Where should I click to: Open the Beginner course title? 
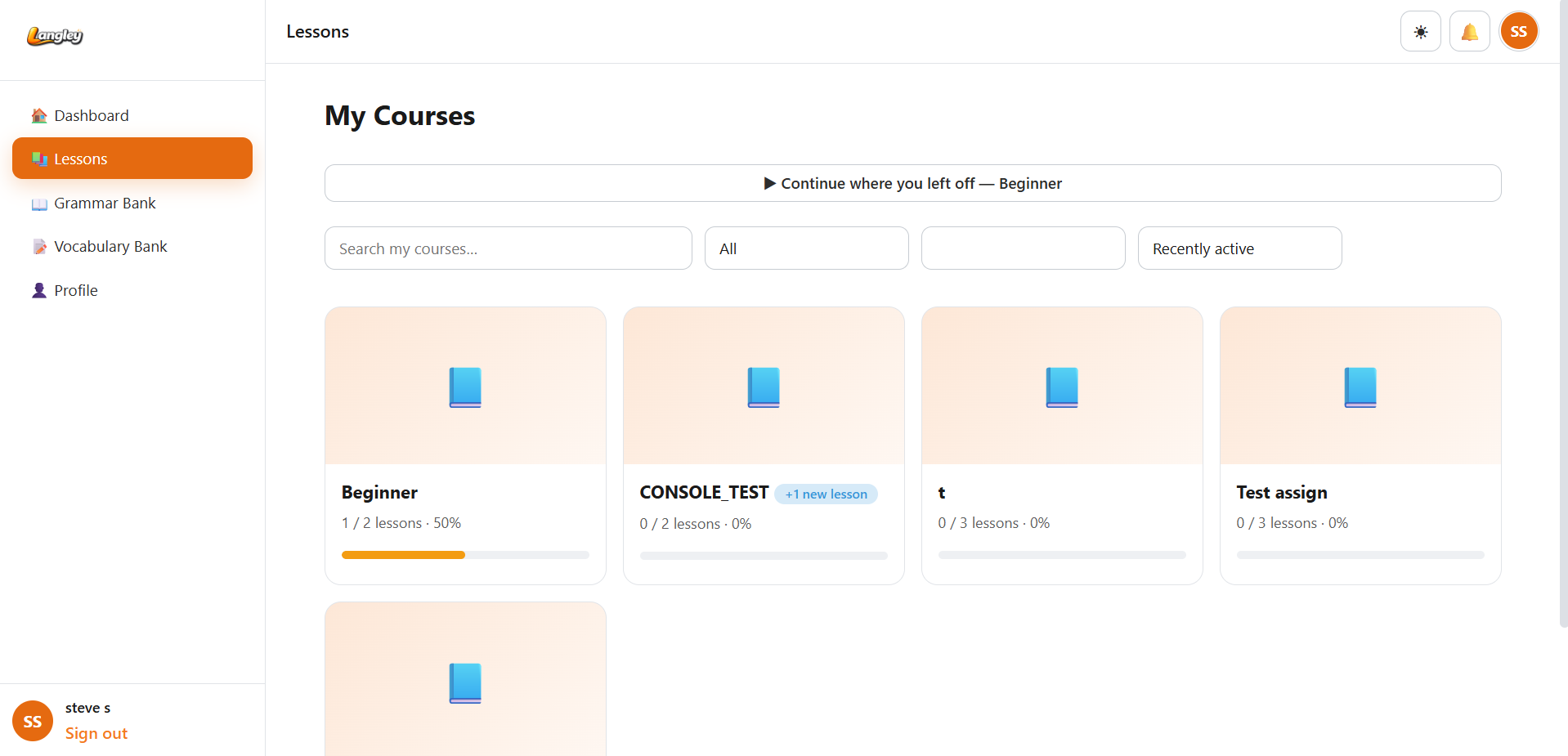[379, 493]
